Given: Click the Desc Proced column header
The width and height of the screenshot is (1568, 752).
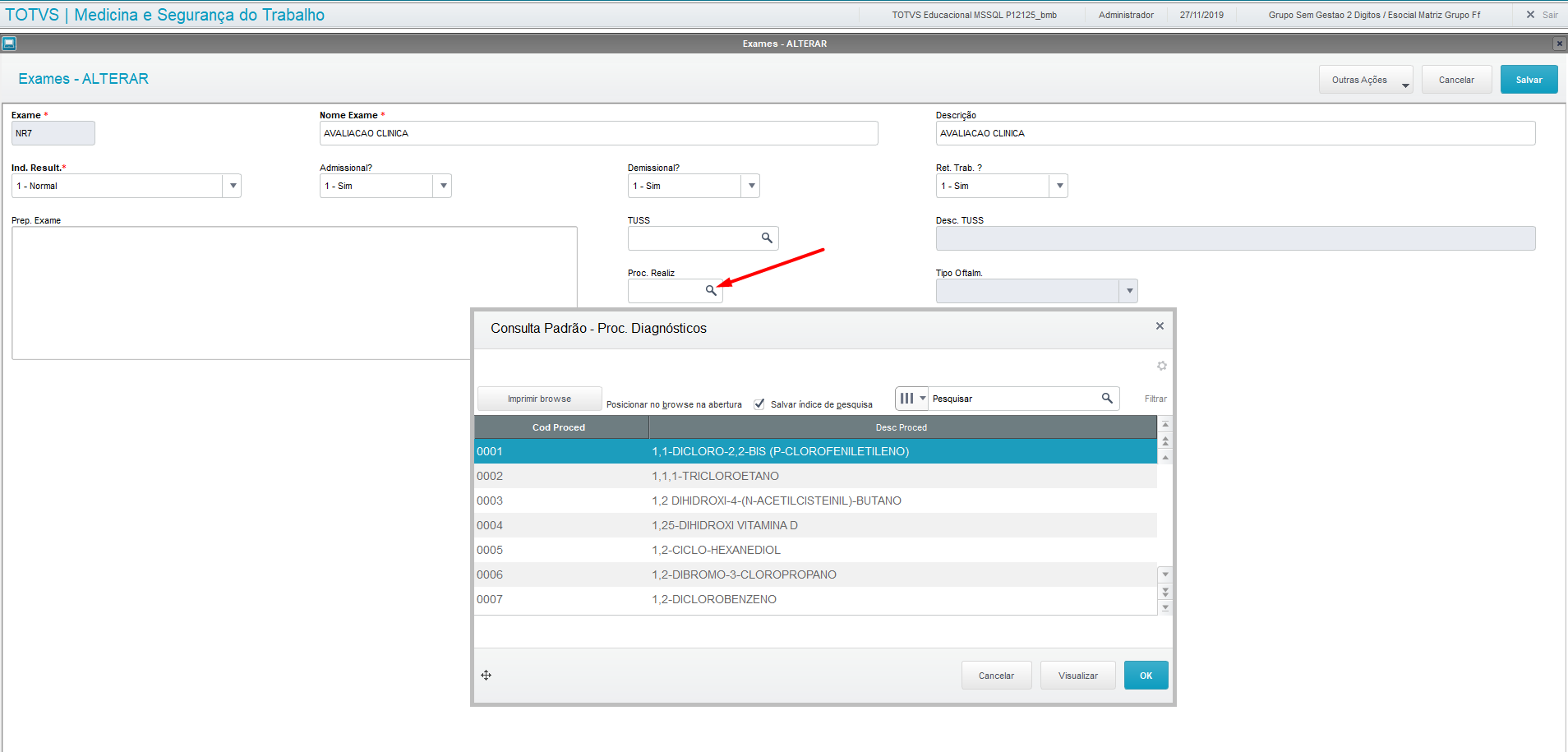Looking at the screenshot, I should click(x=903, y=427).
